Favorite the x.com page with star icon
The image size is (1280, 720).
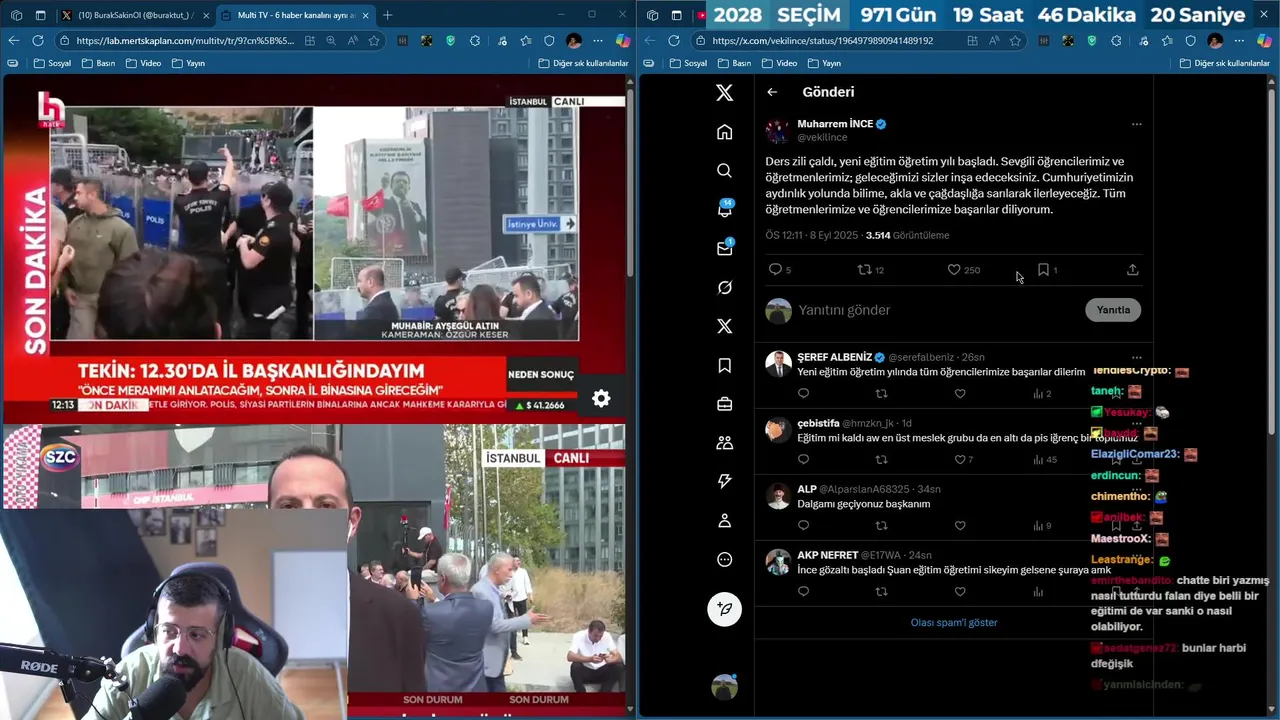click(x=1015, y=41)
